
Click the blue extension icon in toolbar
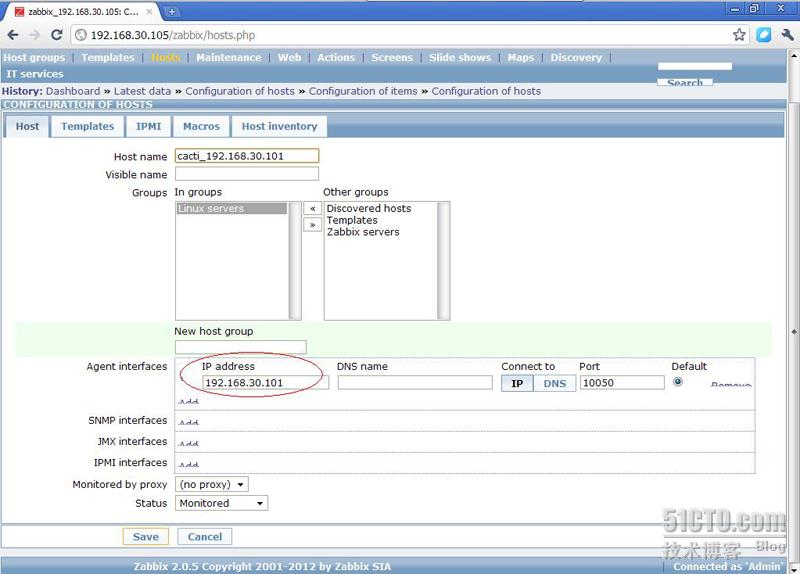click(763, 35)
